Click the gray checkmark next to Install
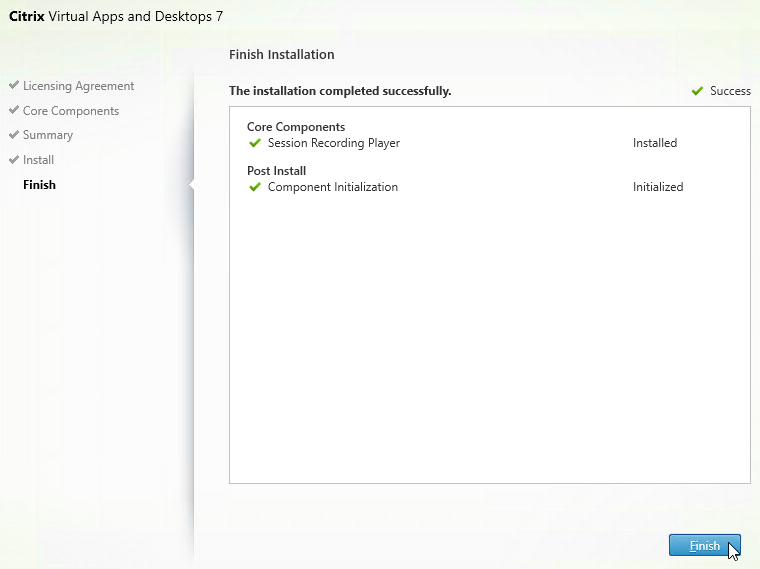Image resolution: width=760 pixels, height=569 pixels. click(x=14, y=159)
